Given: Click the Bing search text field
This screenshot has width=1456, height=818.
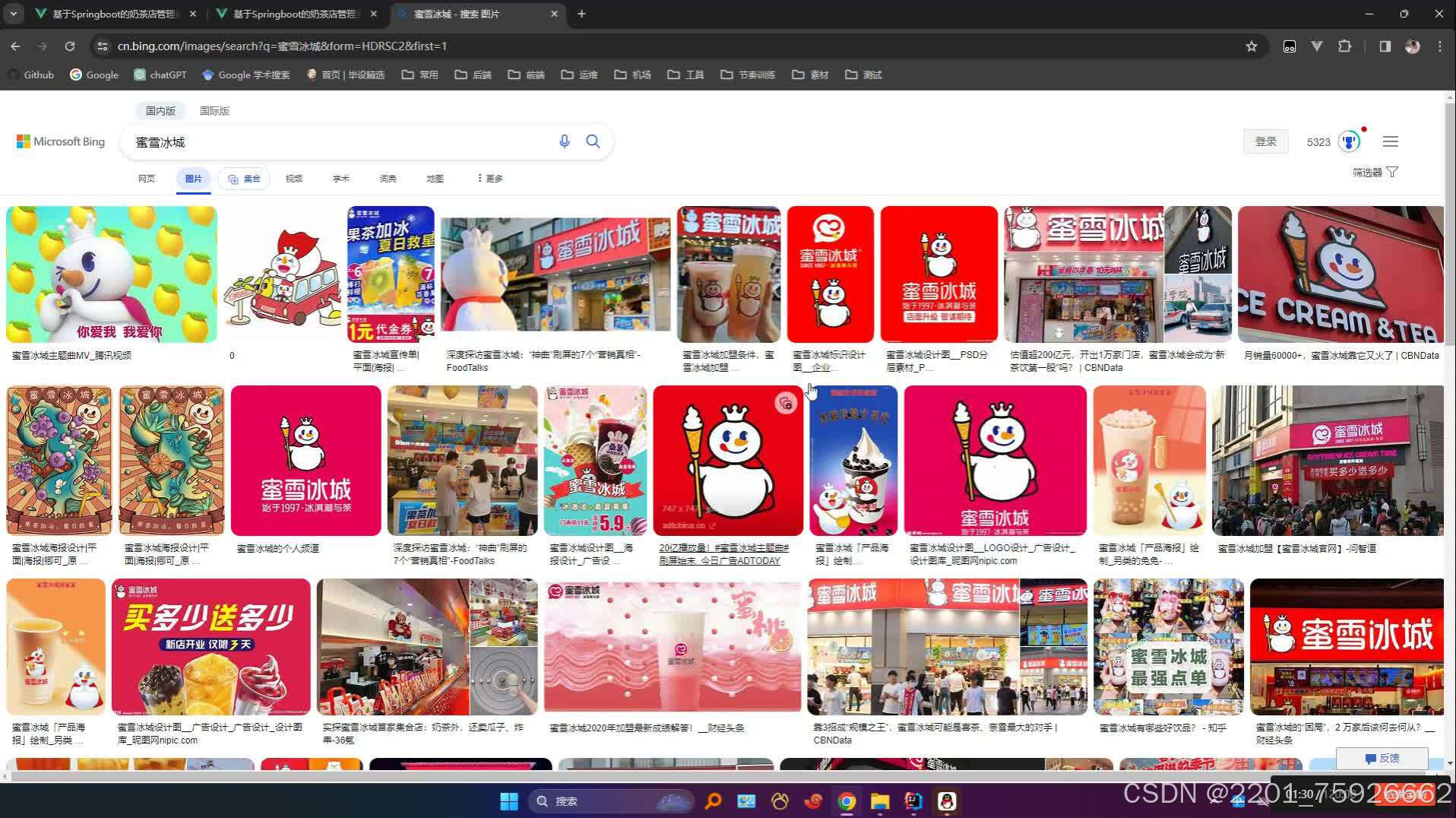Looking at the screenshot, I should coord(342,142).
